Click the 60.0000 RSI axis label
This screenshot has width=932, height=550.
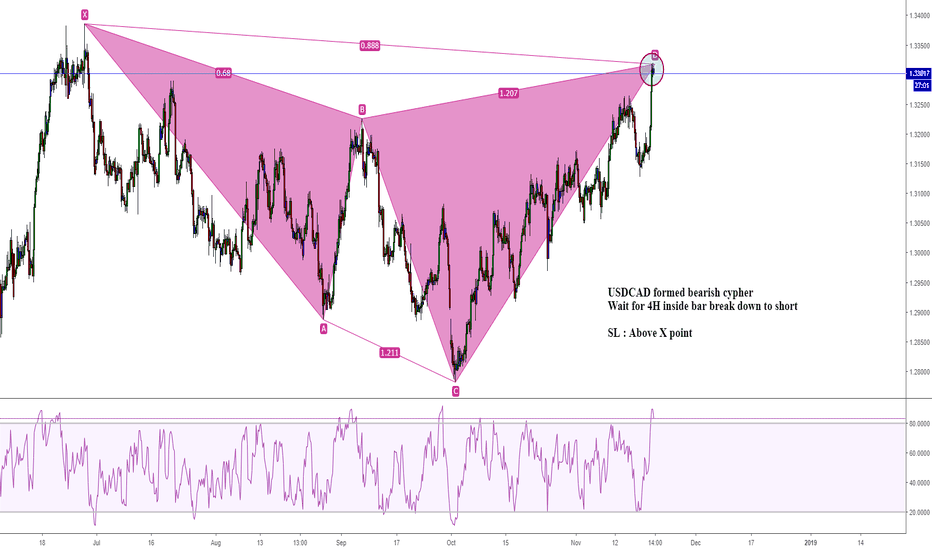[919, 453]
